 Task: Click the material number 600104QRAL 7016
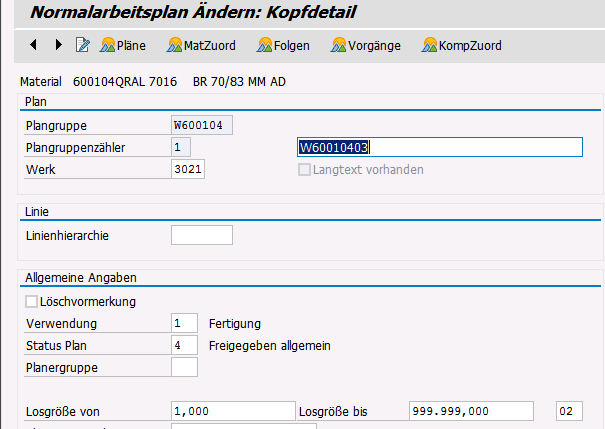click(125, 82)
